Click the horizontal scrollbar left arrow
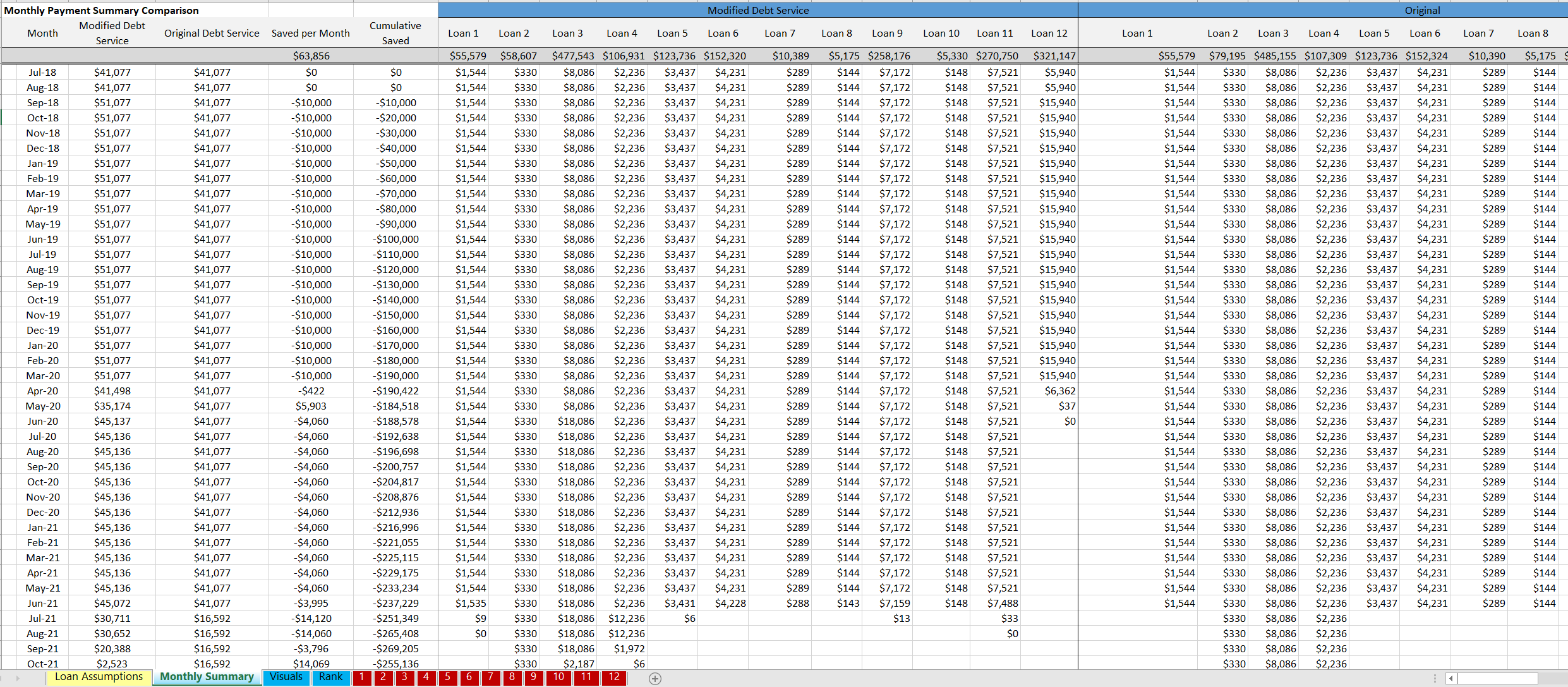The width and height of the screenshot is (1568, 687). (x=1451, y=678)
